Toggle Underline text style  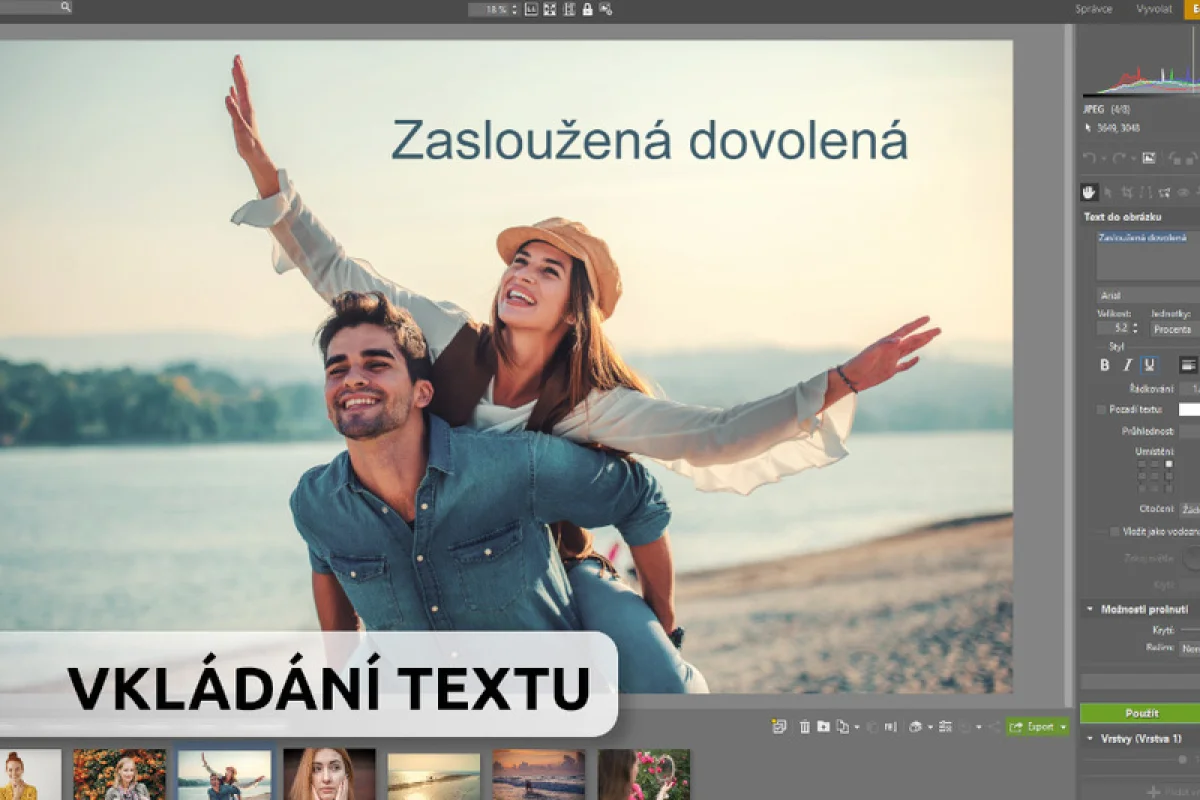(1149, 365)
